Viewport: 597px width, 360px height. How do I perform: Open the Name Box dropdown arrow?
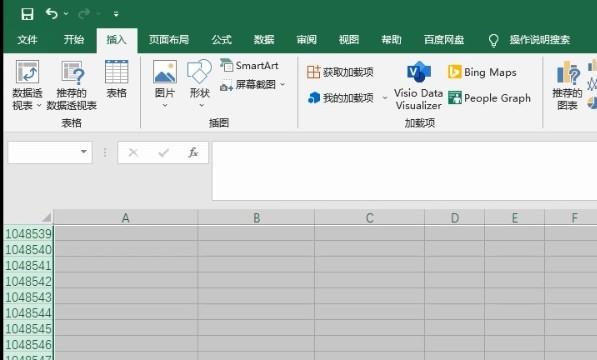pyautogui.click(x=84, y=152)
